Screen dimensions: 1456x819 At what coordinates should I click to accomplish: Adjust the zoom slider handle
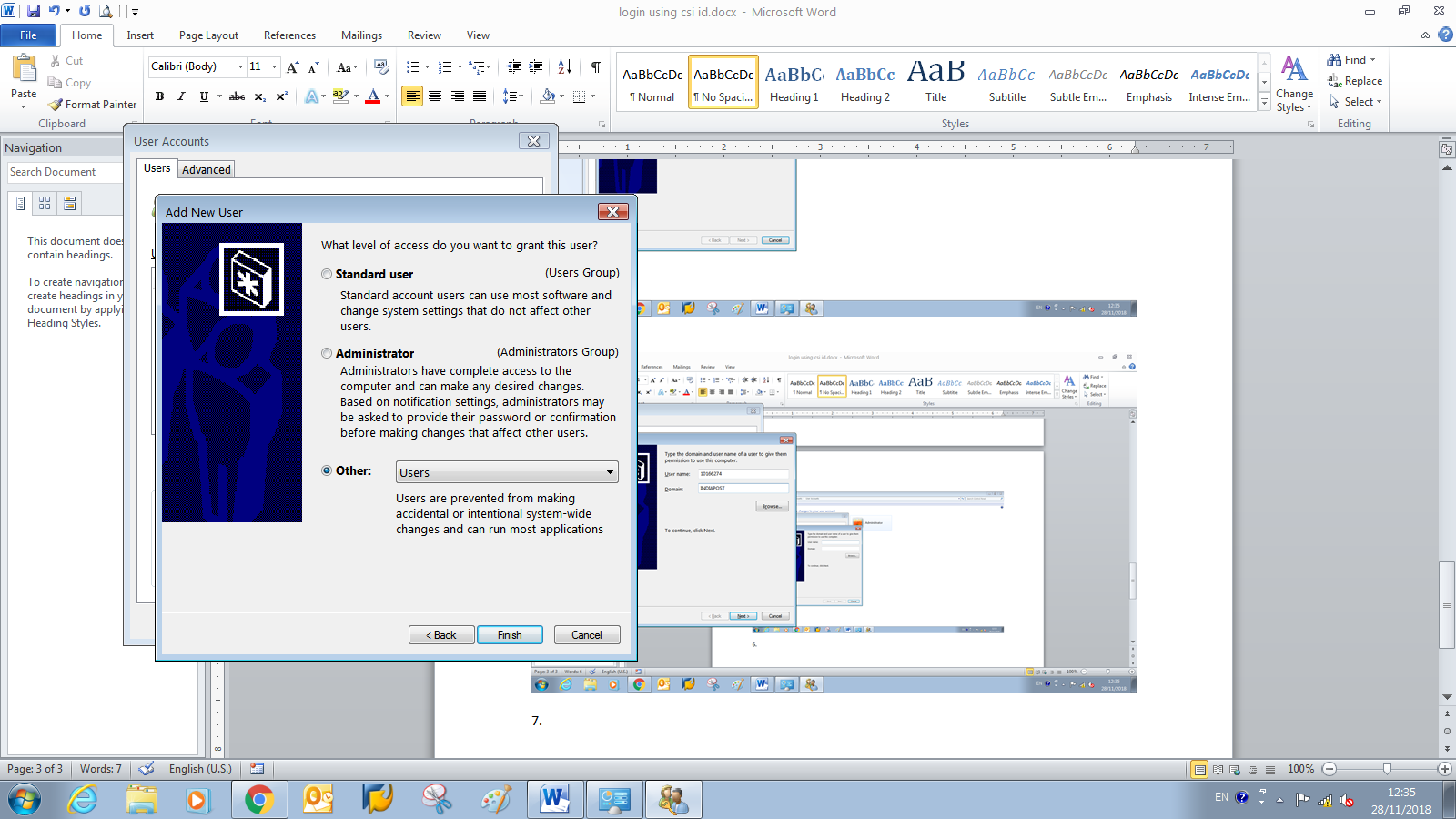click(1387, 769)
